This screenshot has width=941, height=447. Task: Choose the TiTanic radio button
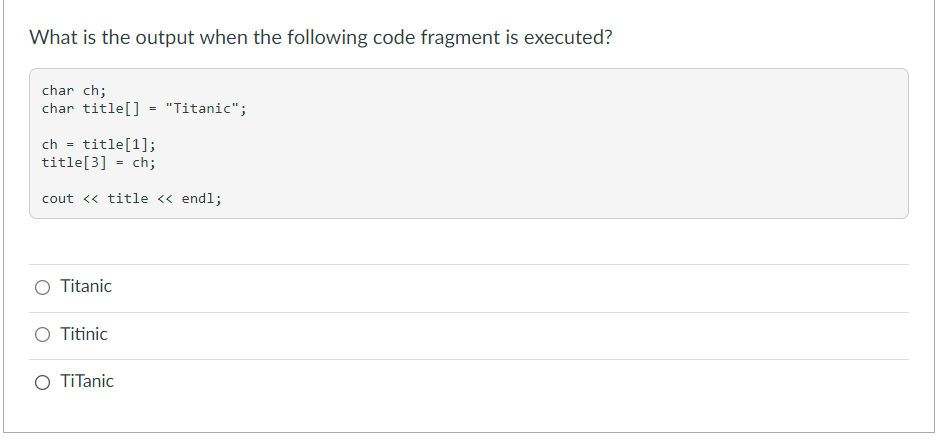tap(43, 382)
